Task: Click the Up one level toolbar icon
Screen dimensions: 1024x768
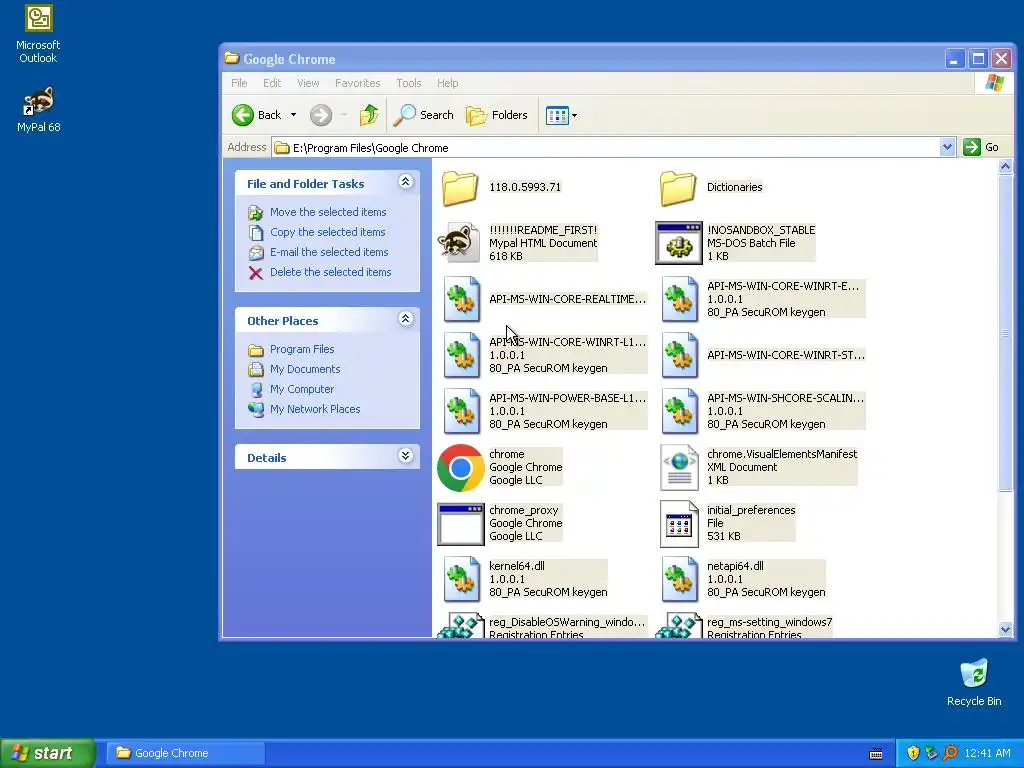Action: pos(369,115)
